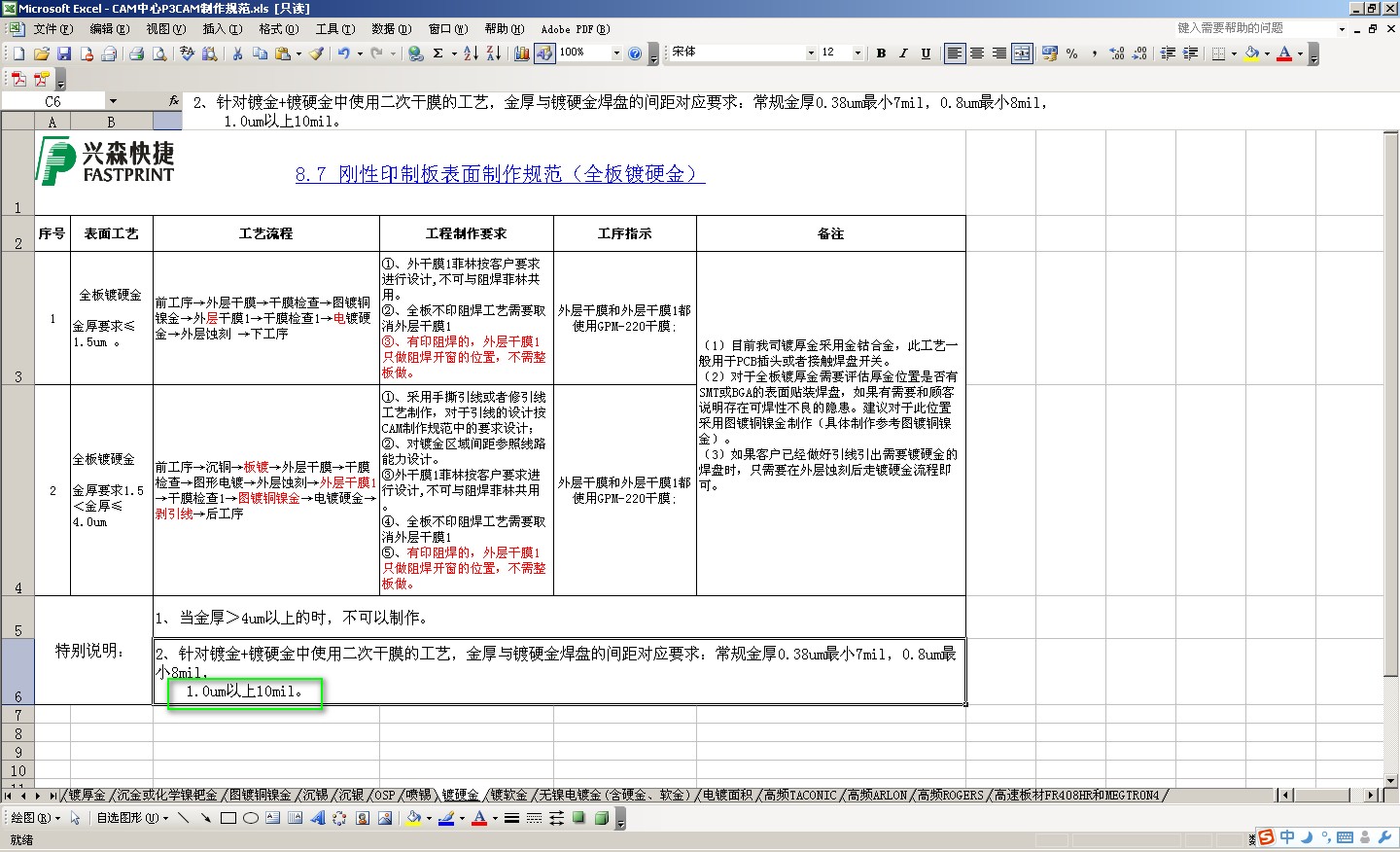
Task: Open the 格式 menu
Action: coord(278,29)
